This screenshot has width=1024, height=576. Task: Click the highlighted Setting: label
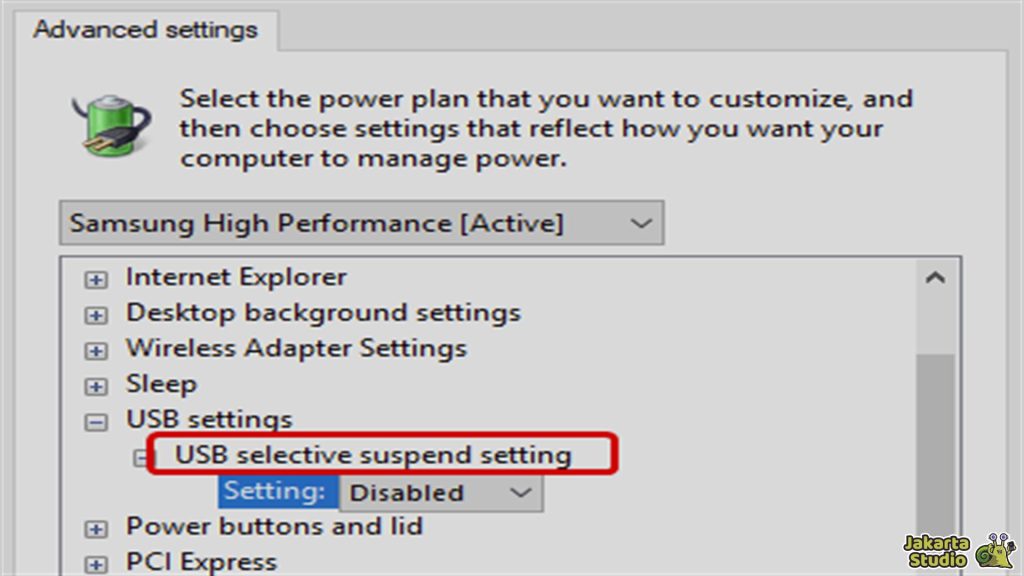point(275,492)
